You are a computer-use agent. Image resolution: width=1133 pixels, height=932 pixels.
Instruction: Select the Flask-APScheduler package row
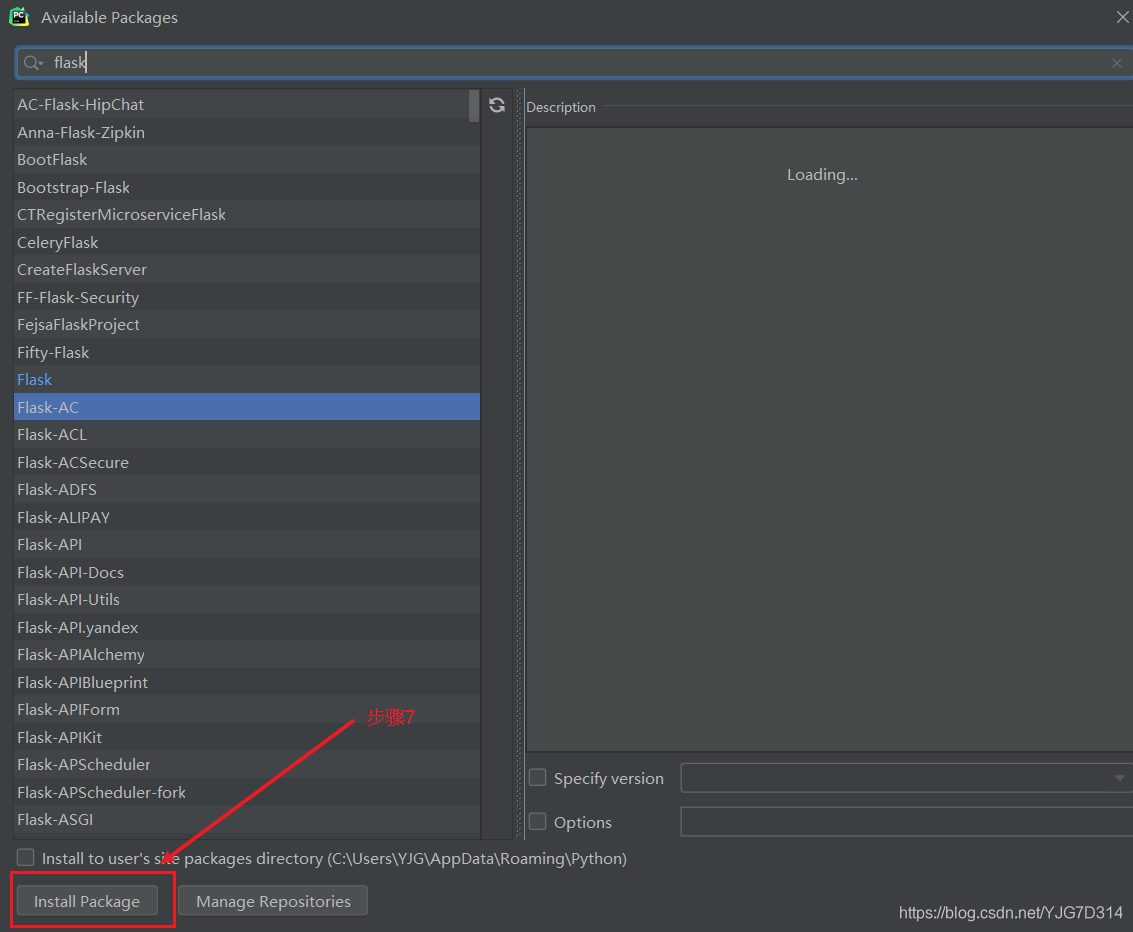pos(247,764)
